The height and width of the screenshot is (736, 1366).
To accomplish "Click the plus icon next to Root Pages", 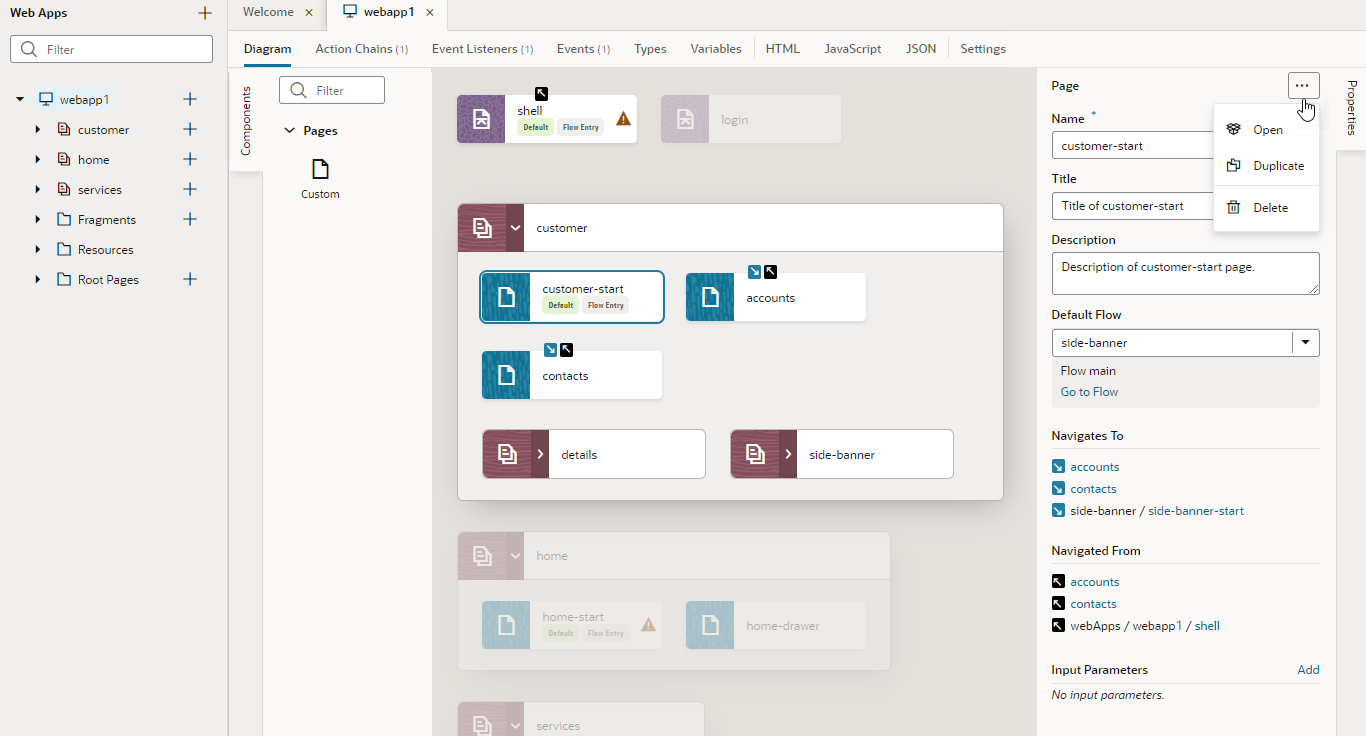I will [190, 279].
